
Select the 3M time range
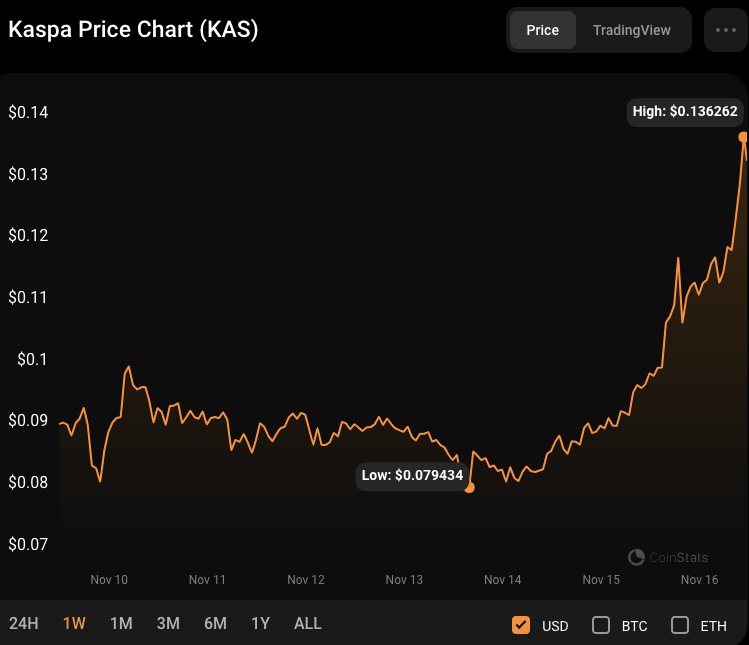point(168,623)
